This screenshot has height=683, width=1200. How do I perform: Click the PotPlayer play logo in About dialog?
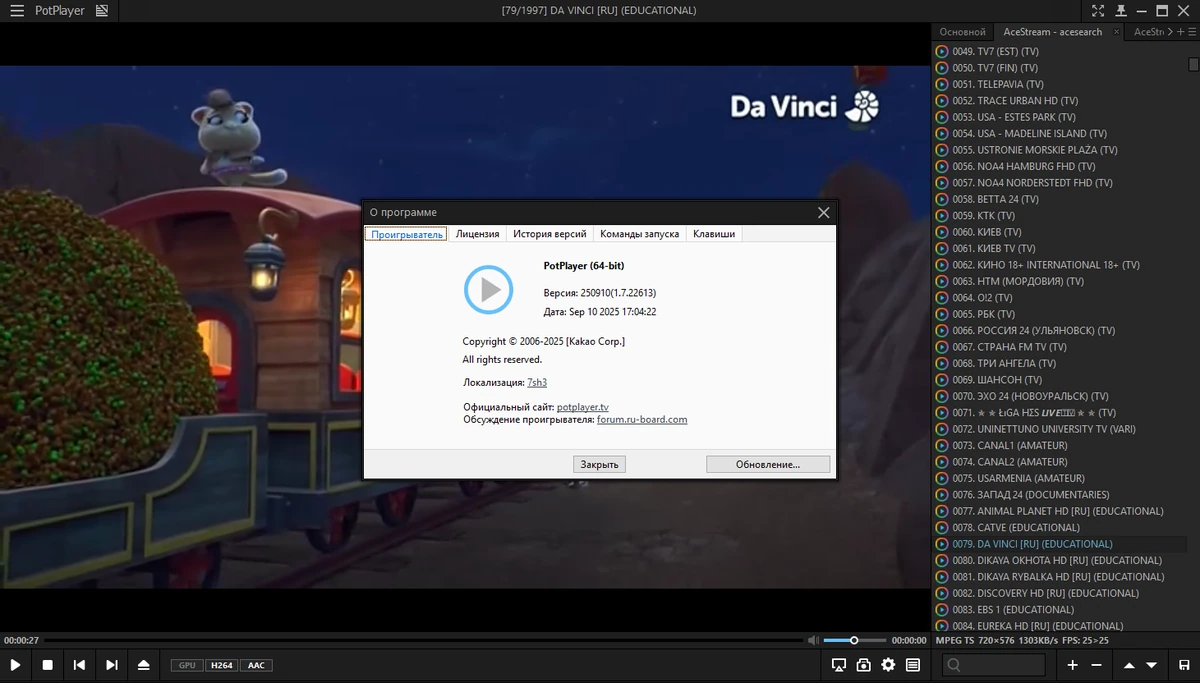click(488, 289)
